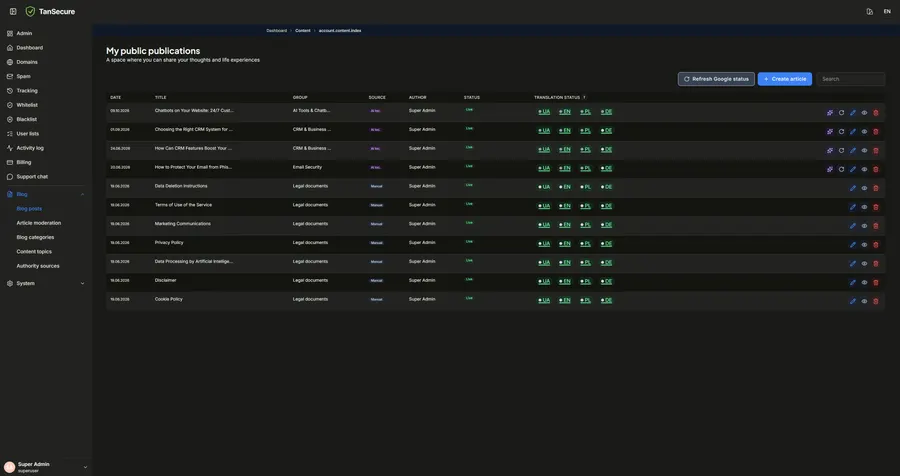Click the Dashboard breadcrumb link

tap(276, 30)
